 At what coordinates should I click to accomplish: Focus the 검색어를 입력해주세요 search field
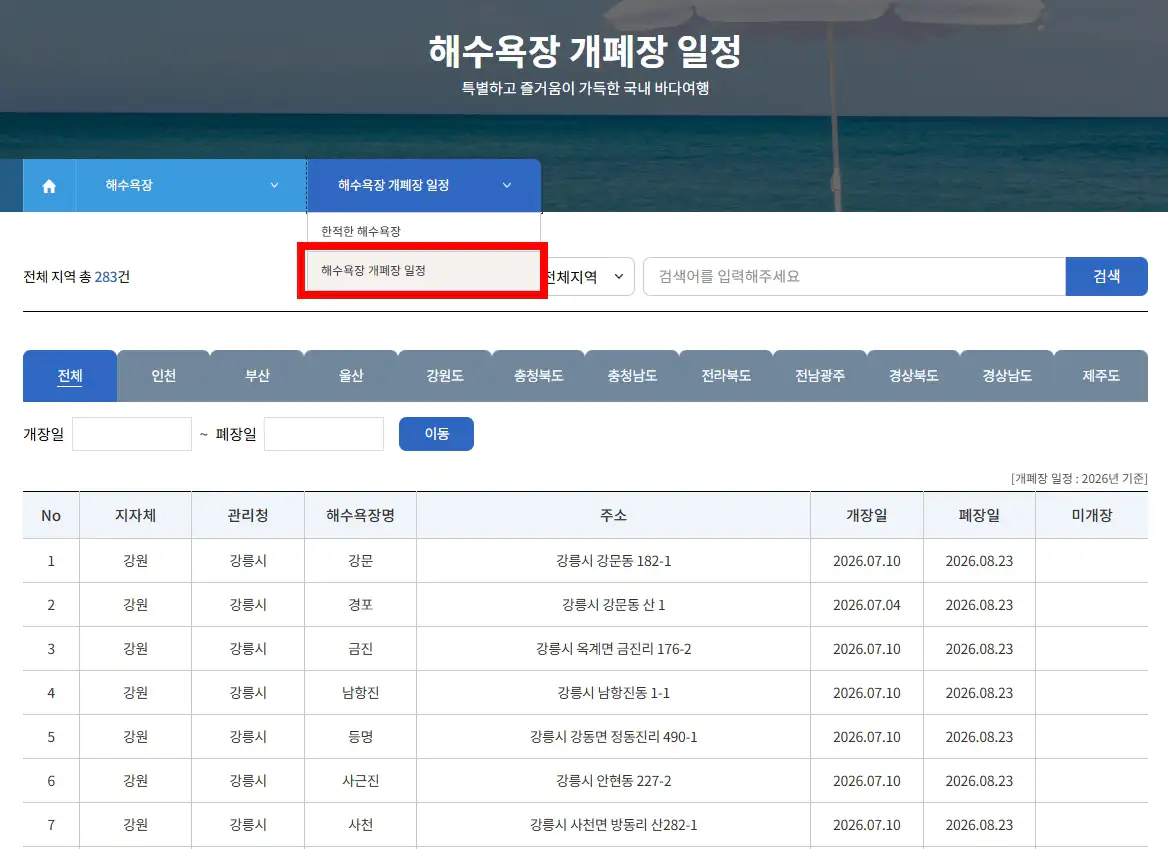click(854, 276)
